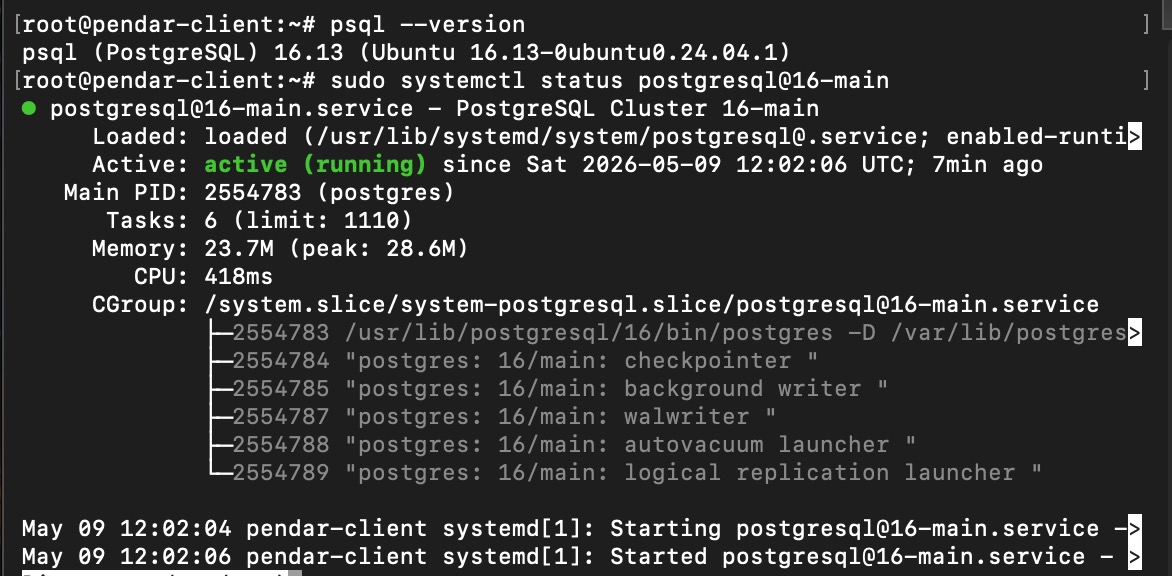
Task: Click the green active status dot
Action: click(29, 109)
